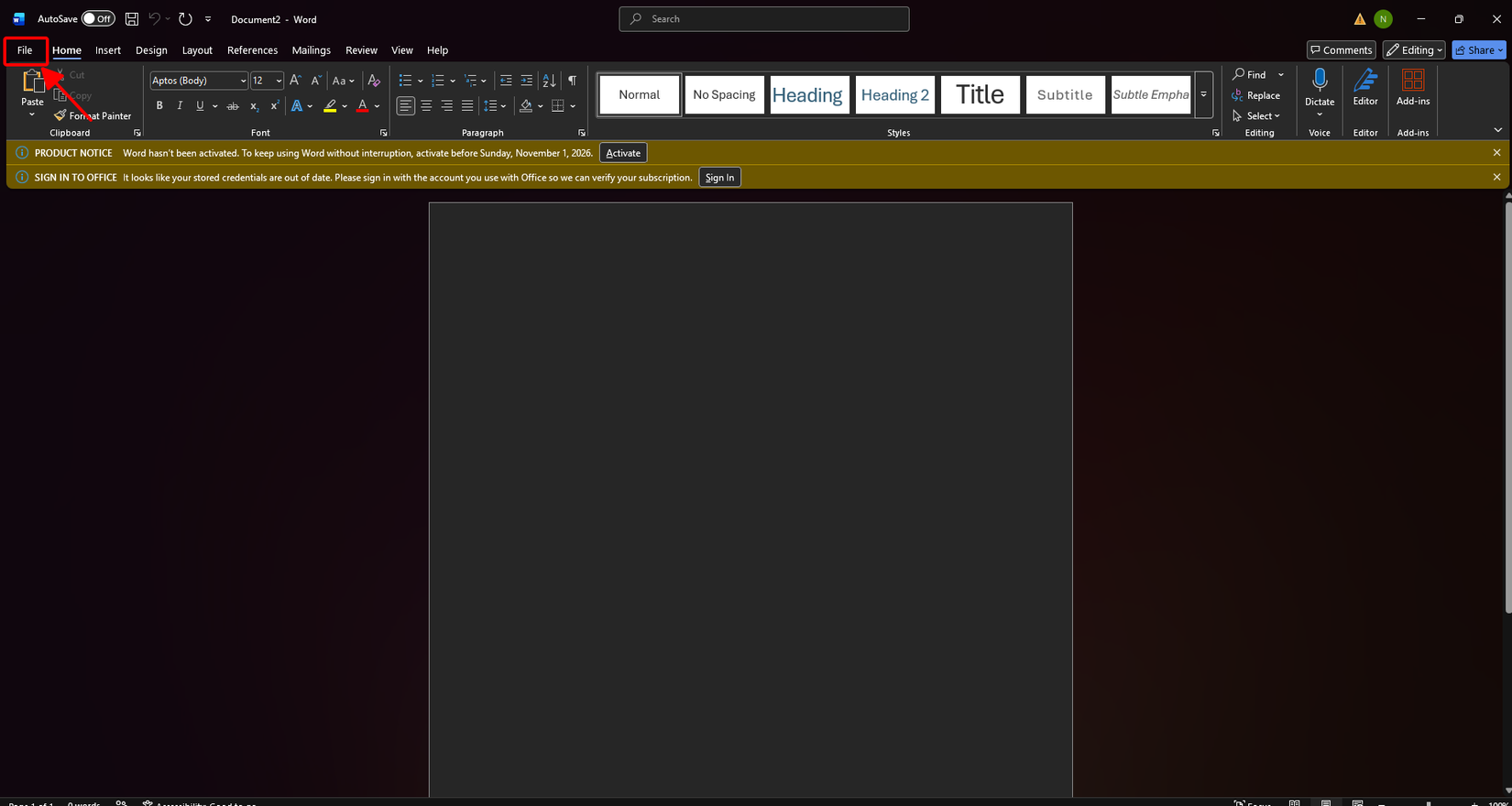
Task: Align paragraph text to the right
Action: coord(446,106)
